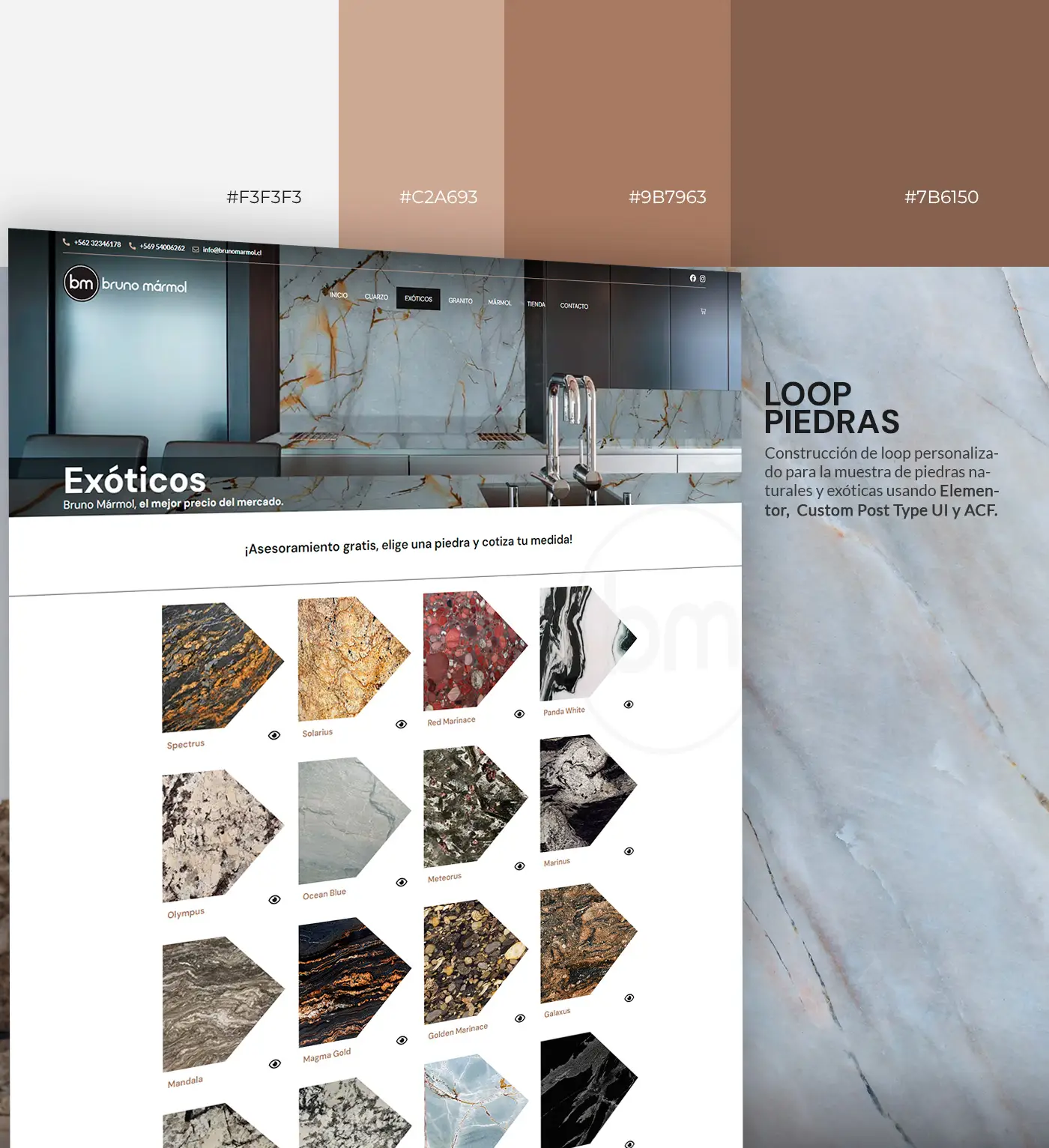This screenshot has height=1148, width=1049.
Task: Select the #7B6150 color swatch
Action: pos(890,133)
